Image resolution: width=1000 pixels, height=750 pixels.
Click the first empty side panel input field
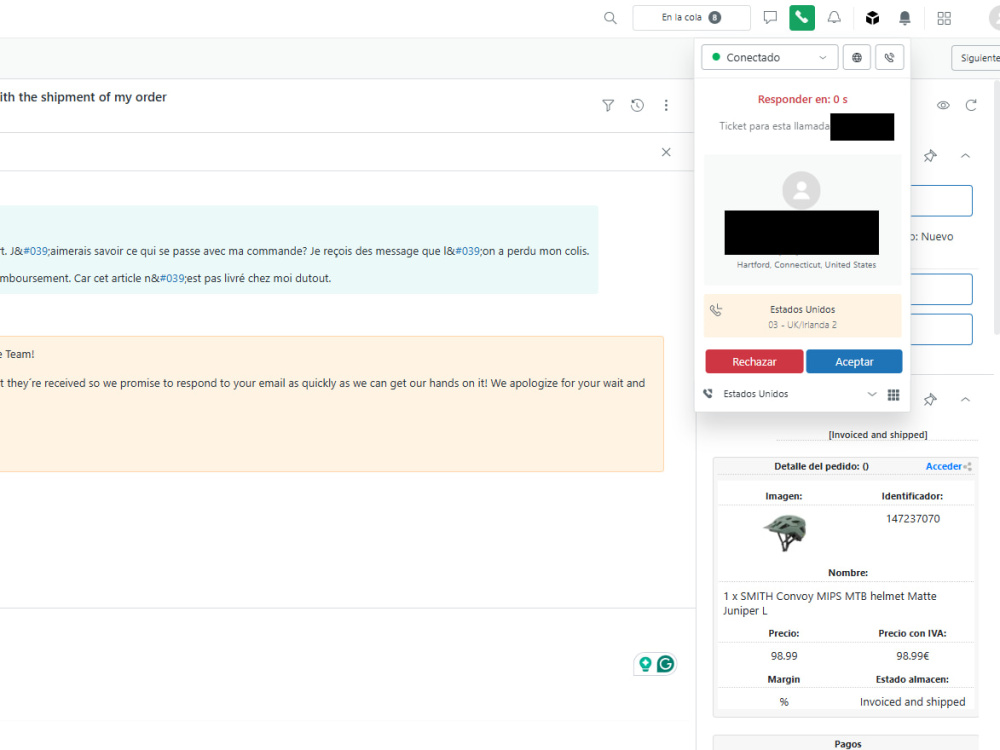[x=941, y=201]
